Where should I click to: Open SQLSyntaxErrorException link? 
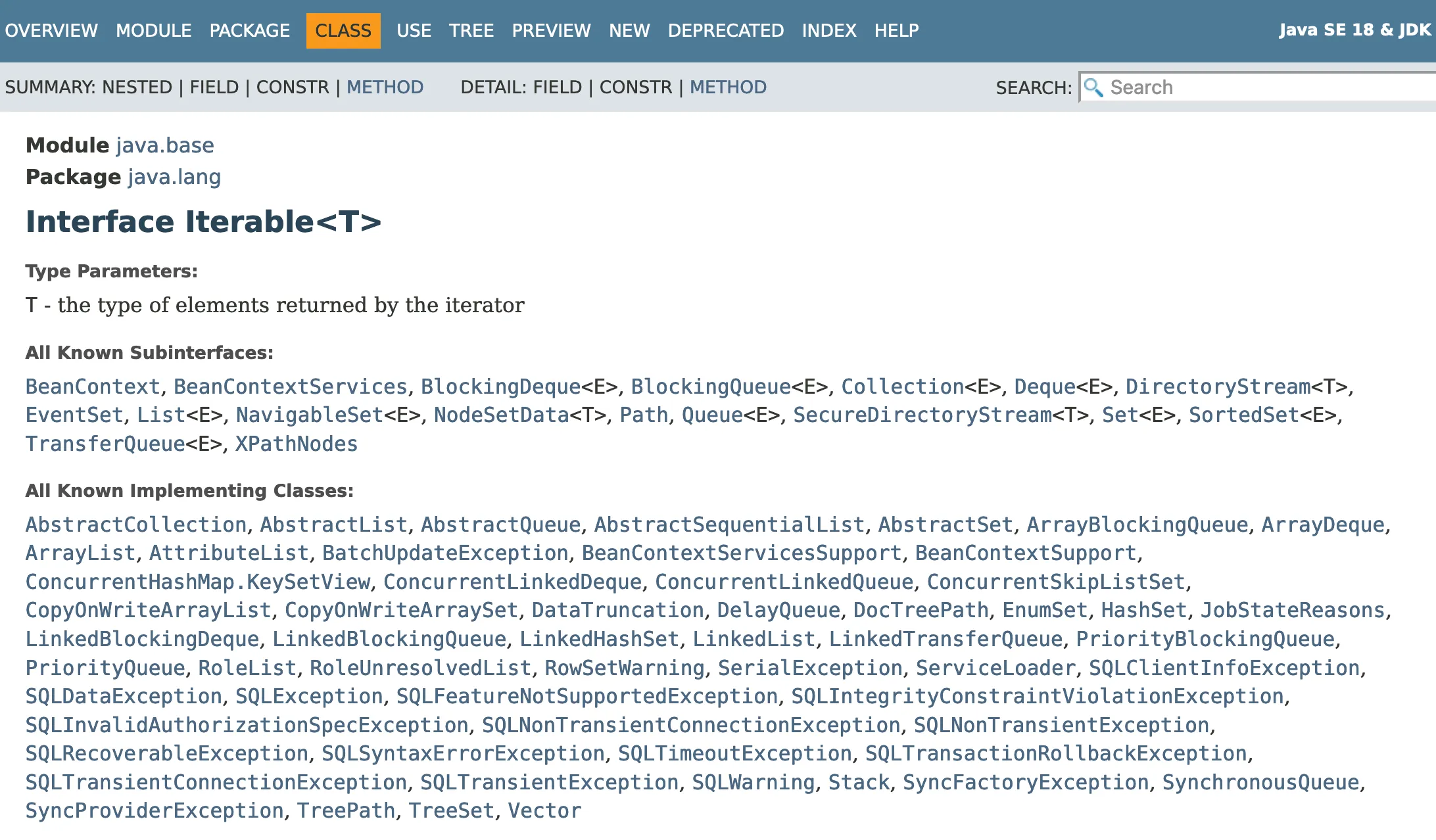[x=464, y=753]
